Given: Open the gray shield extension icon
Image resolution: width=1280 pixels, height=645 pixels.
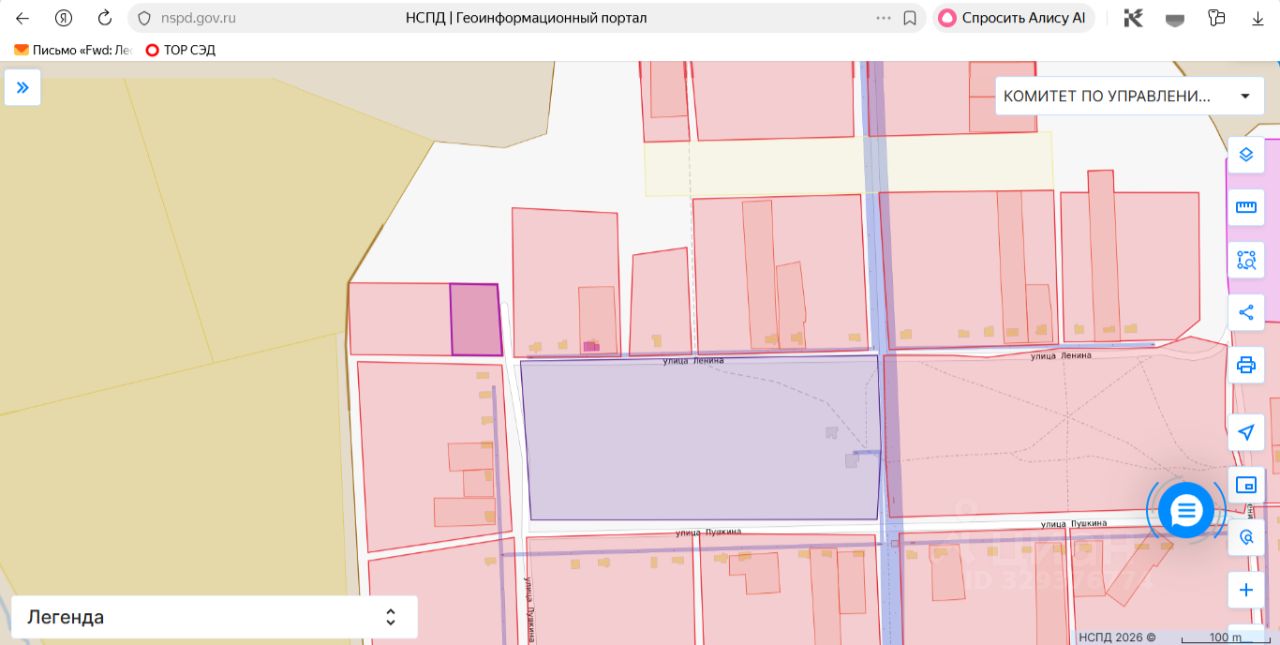Looking at the screenshot, I should tap(1175, 18).
